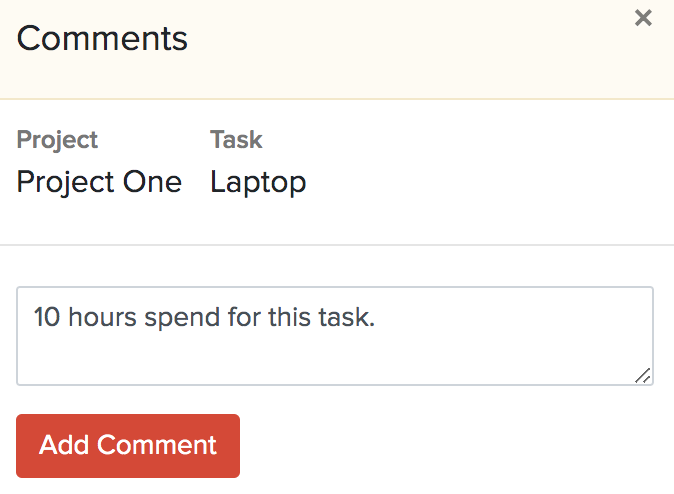Screen dimensions: 674x494
Task: Click the Add Comment button
Action: (128, 446)
